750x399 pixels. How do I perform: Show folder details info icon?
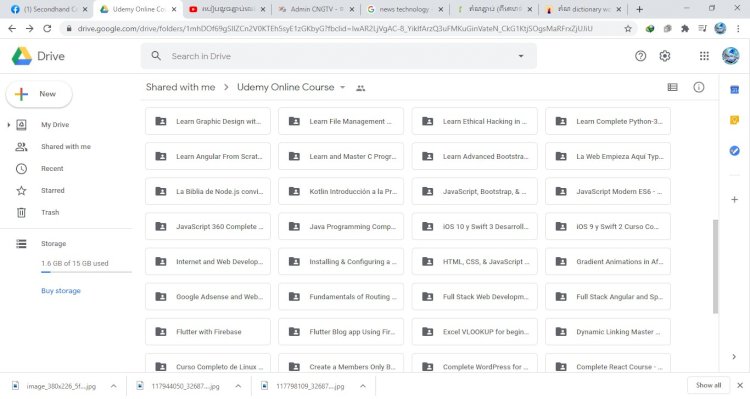[x=699, y=87]
